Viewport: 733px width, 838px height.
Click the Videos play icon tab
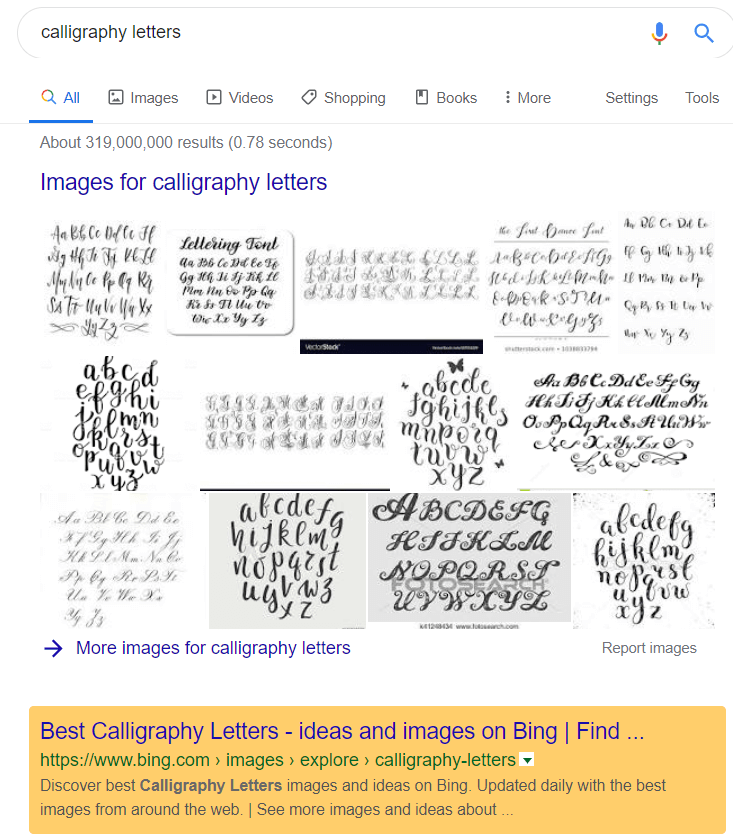214,97
